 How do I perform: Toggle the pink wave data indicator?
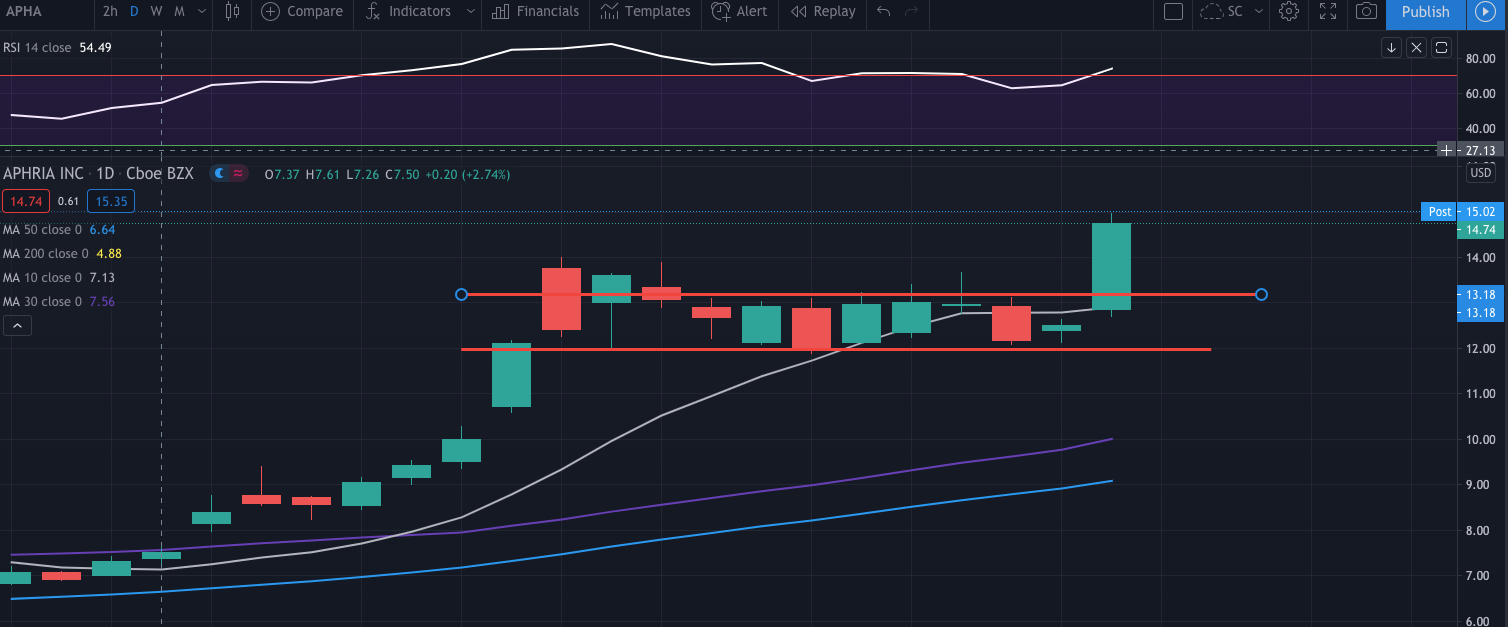[238, 174]
